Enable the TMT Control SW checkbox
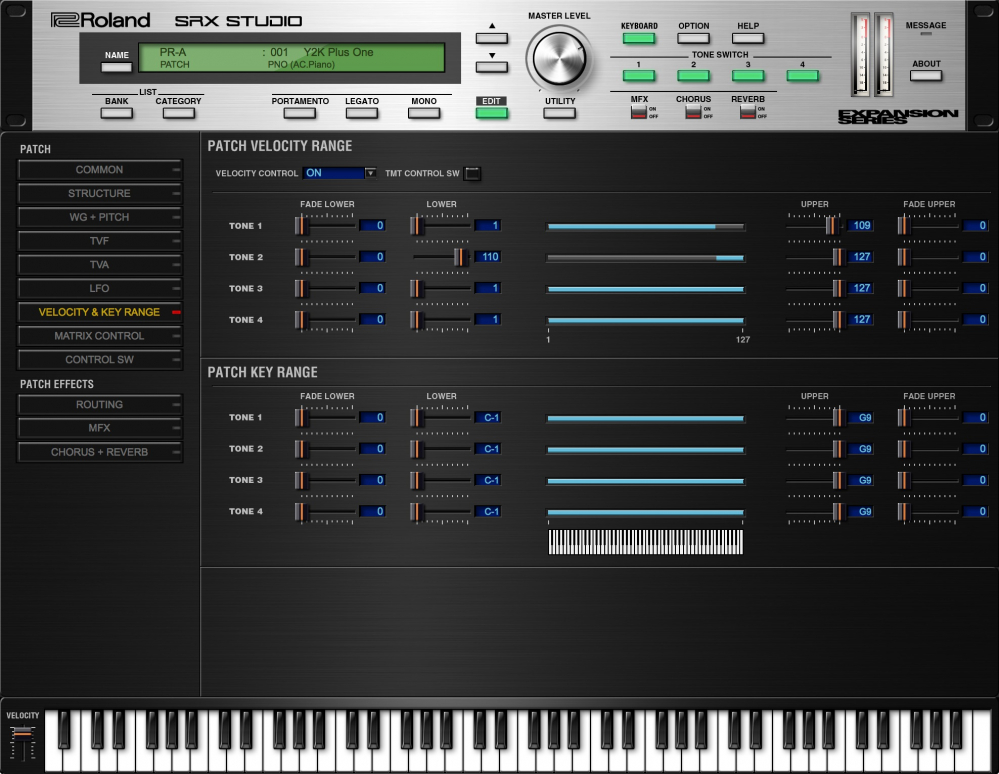The height and width of the screenshot is (774, 999). point(472,174)
